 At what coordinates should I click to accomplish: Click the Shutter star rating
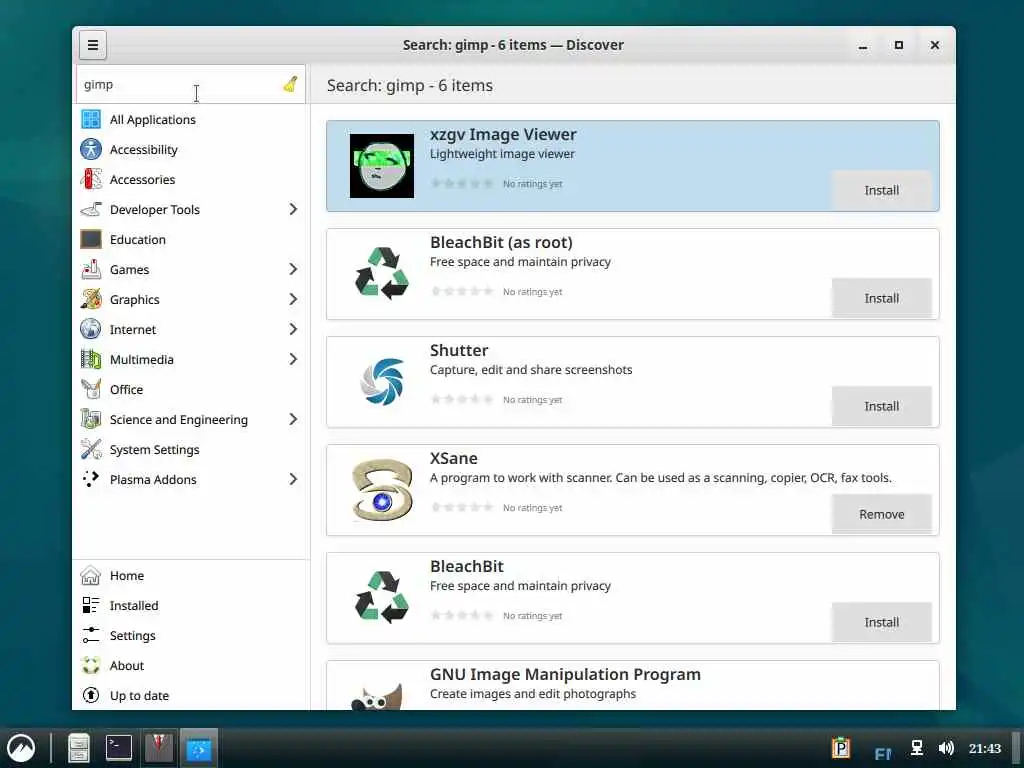tap(462, 399)
